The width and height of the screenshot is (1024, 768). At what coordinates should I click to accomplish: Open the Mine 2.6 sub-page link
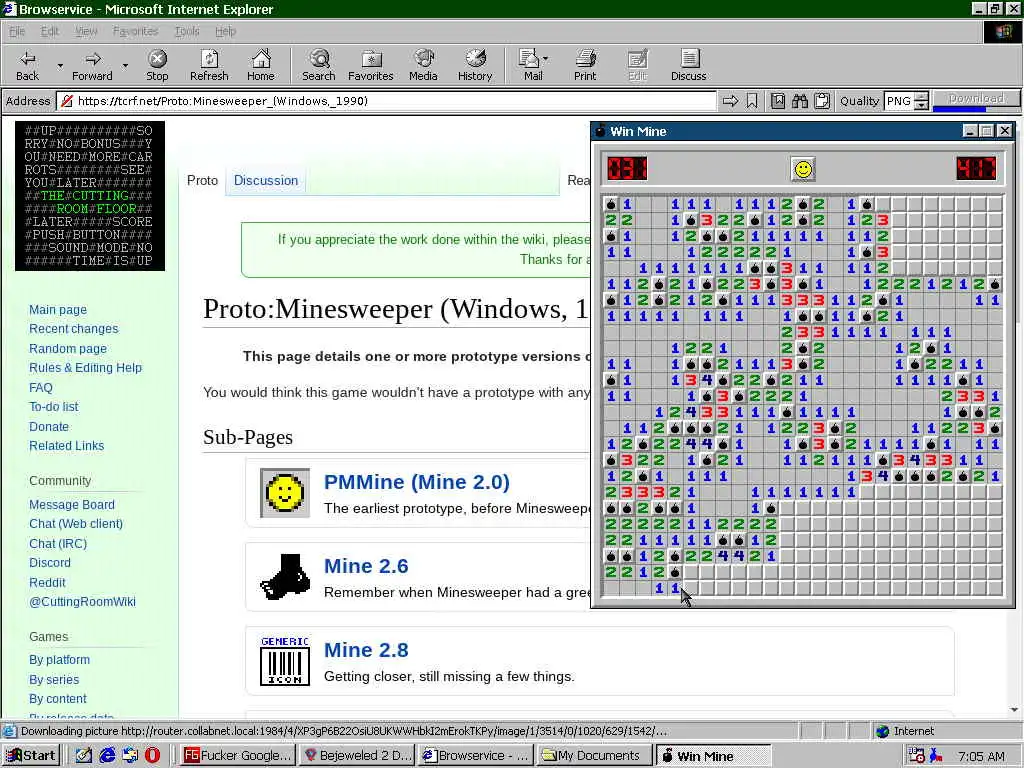[x=366, y=566]
